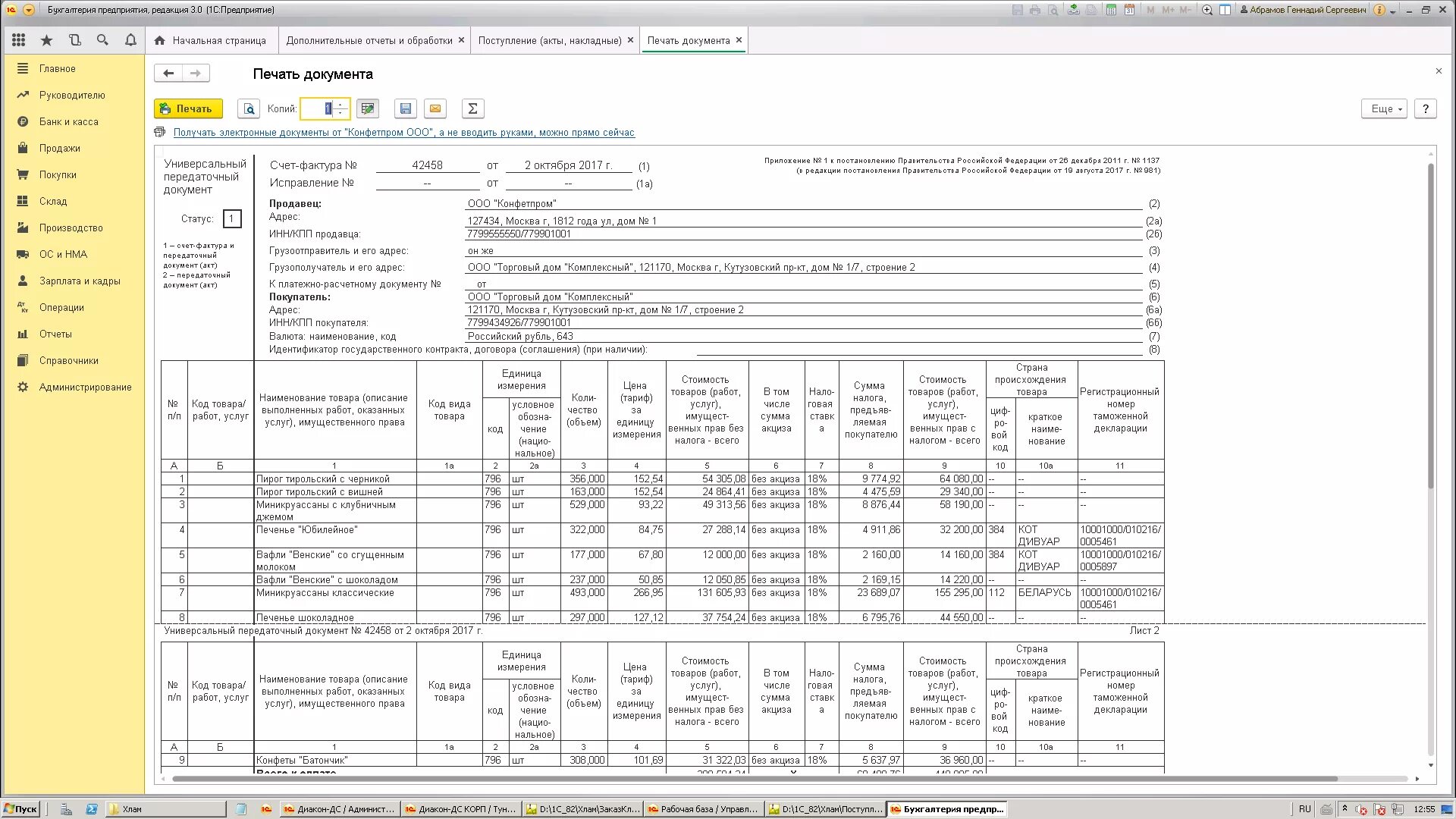
Task: Toggle the edit mode table-pencil button
Action: [x=368, y=109]
